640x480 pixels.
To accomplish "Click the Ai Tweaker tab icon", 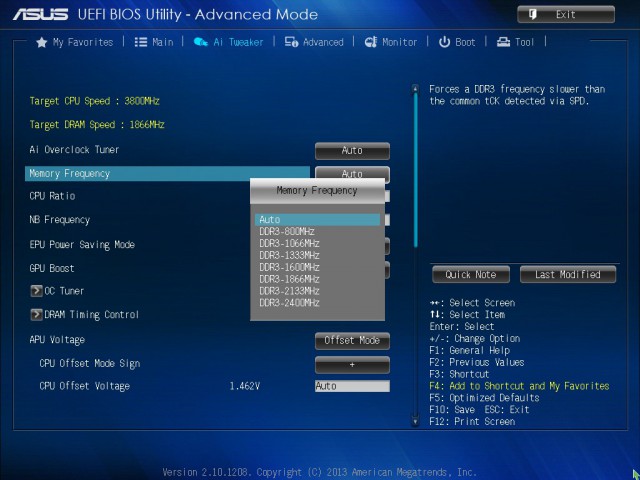I will pyautogui.click(x=200, y=42).
